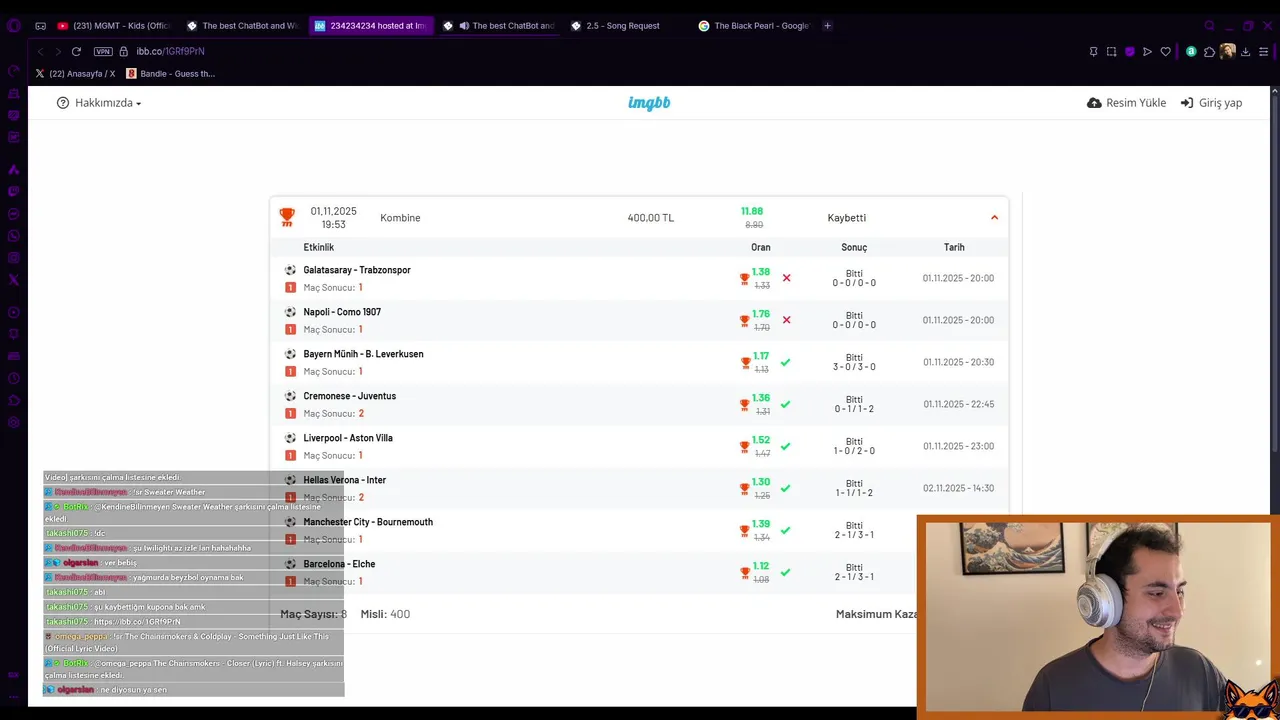The image size is (1280, 720).
Task: Click the Tarih column header
Action: point(954,247)
